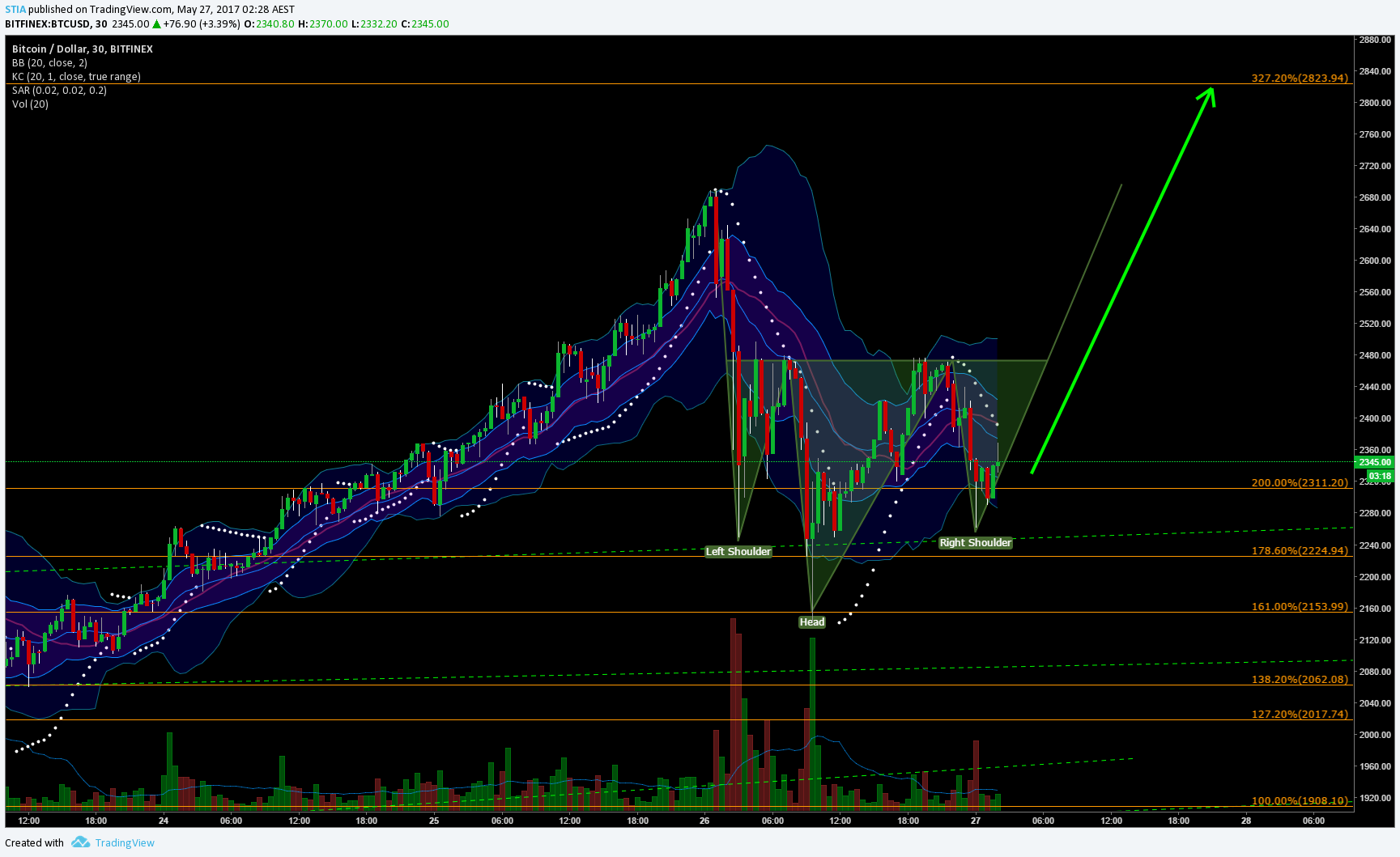Select the SAR (0.02, 0.02, 0.2) label
Viewport: 1400px width, 857px height.
[x=59, y=91]
